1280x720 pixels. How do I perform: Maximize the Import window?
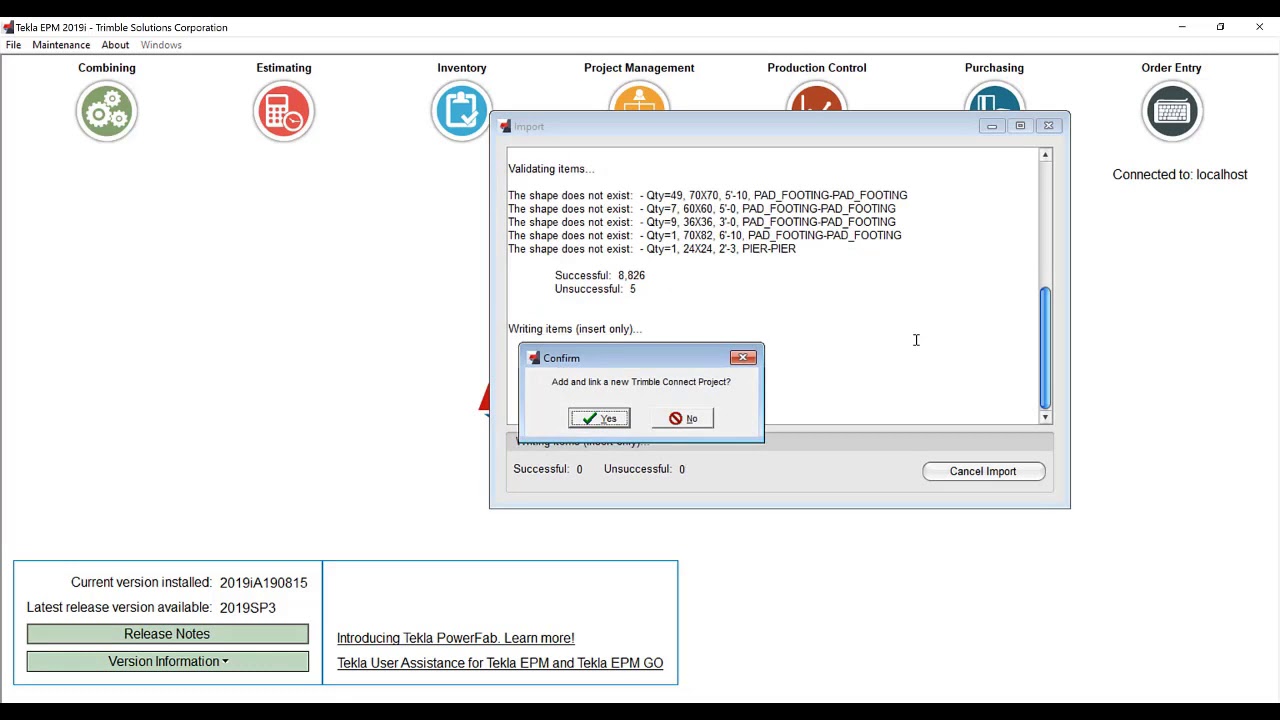[x=1020, y=126]
